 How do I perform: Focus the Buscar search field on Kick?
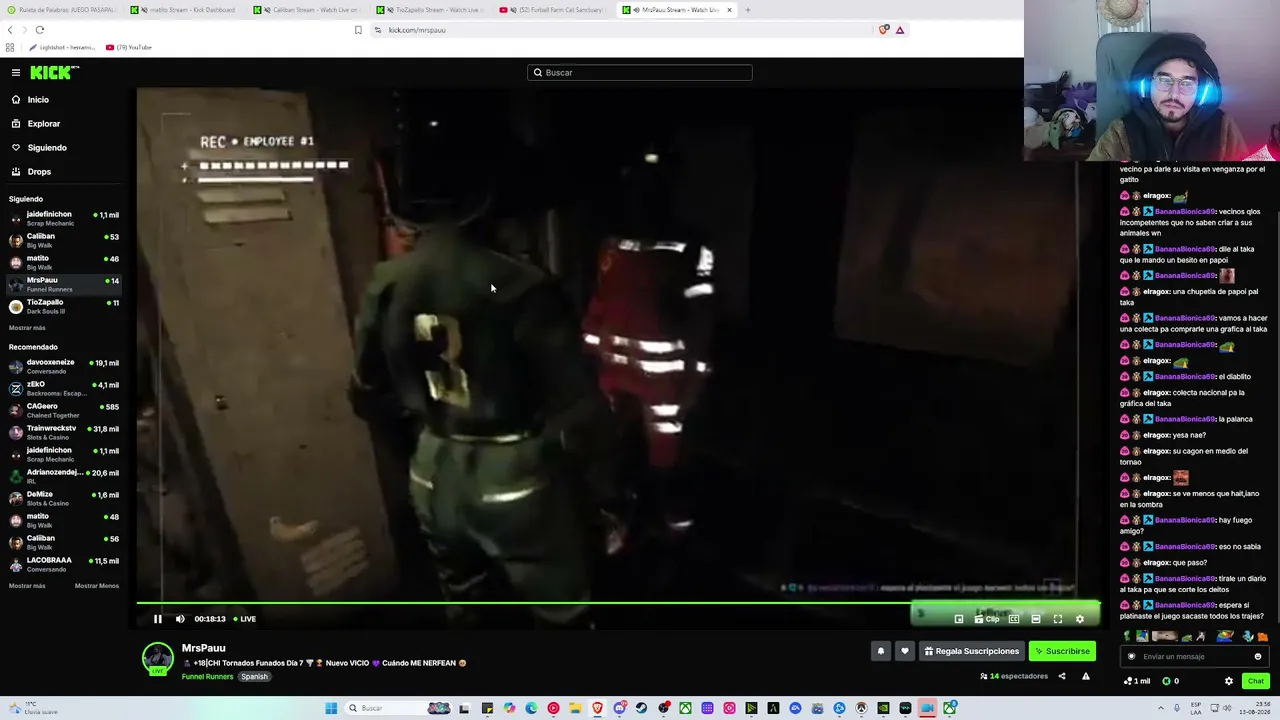point(640,72)
